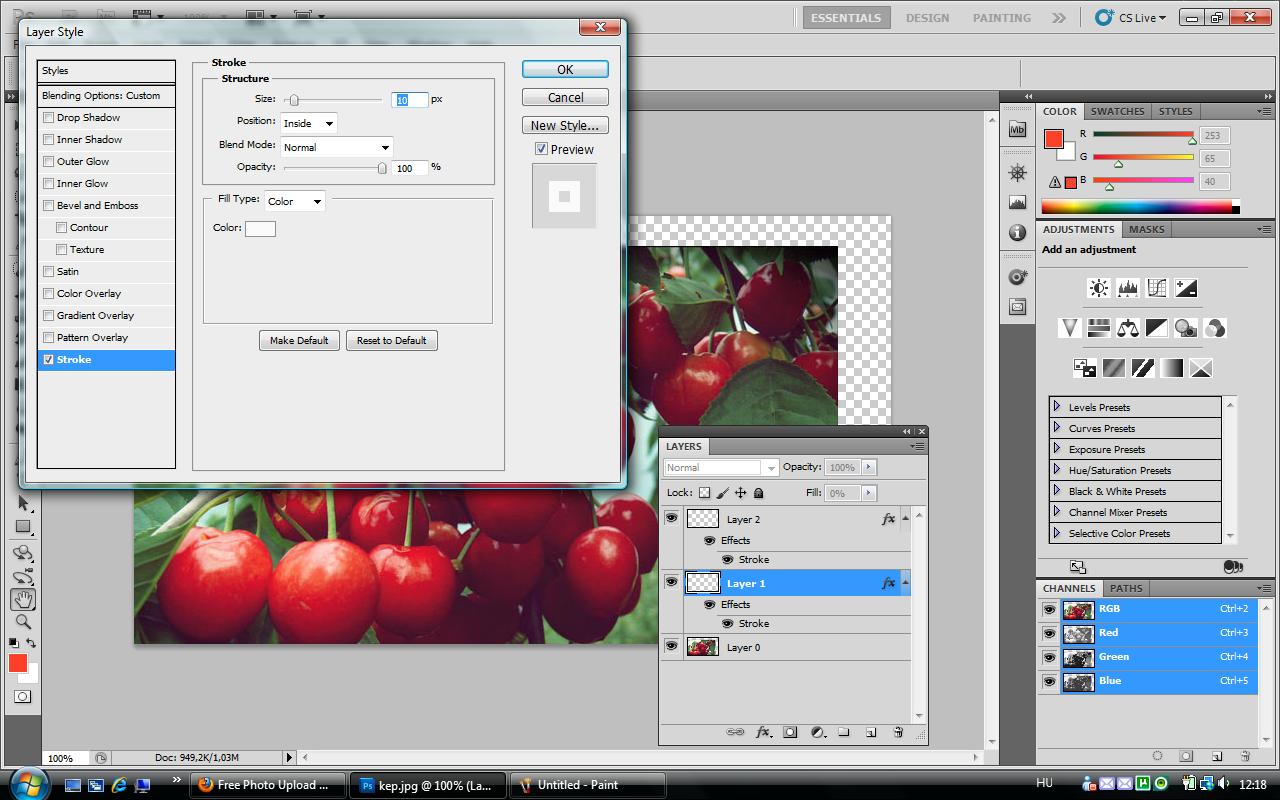Select the Hand tool
The image size is (1280, 800).
coord(22,599)
